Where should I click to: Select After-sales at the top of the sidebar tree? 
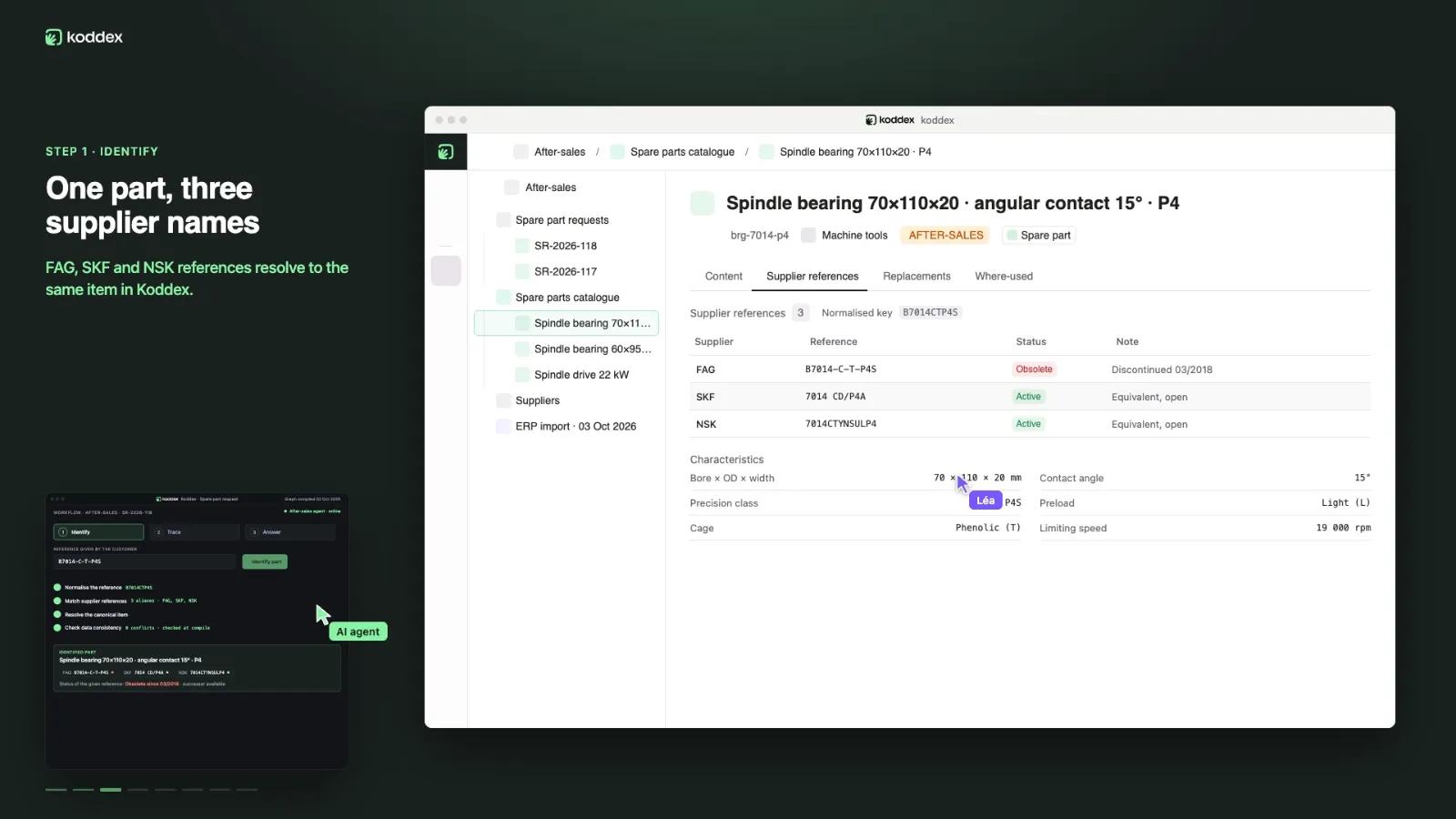tap(541, 187)
